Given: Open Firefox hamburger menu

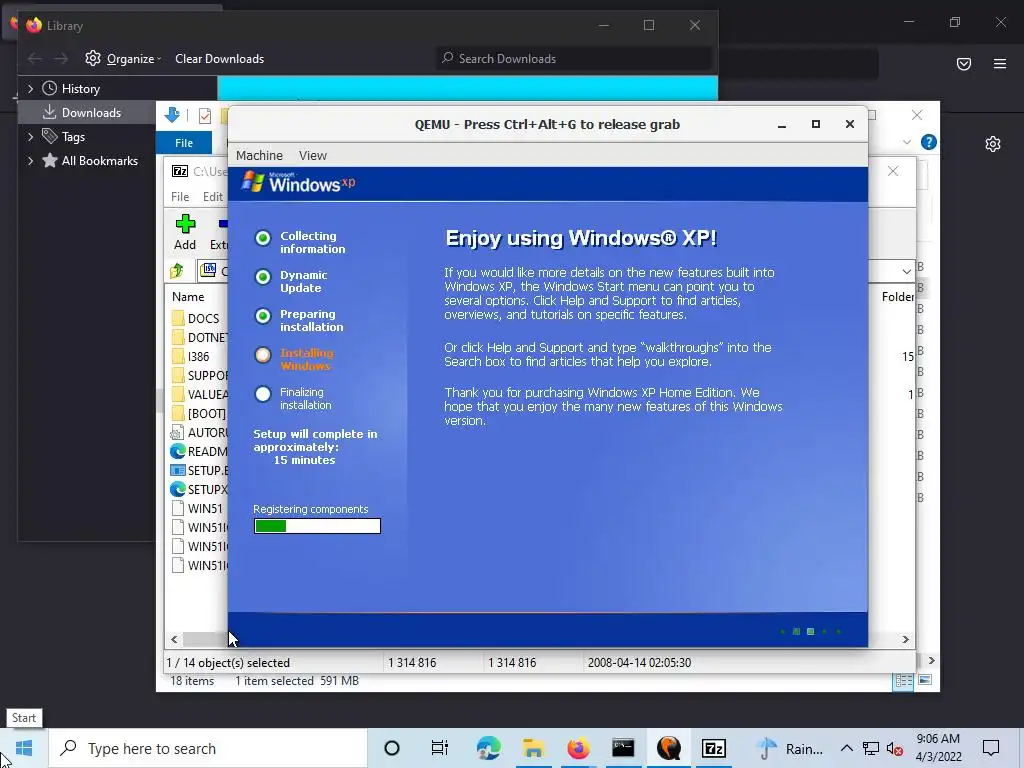Looking at the screenshot, I should click(1000, 63).
